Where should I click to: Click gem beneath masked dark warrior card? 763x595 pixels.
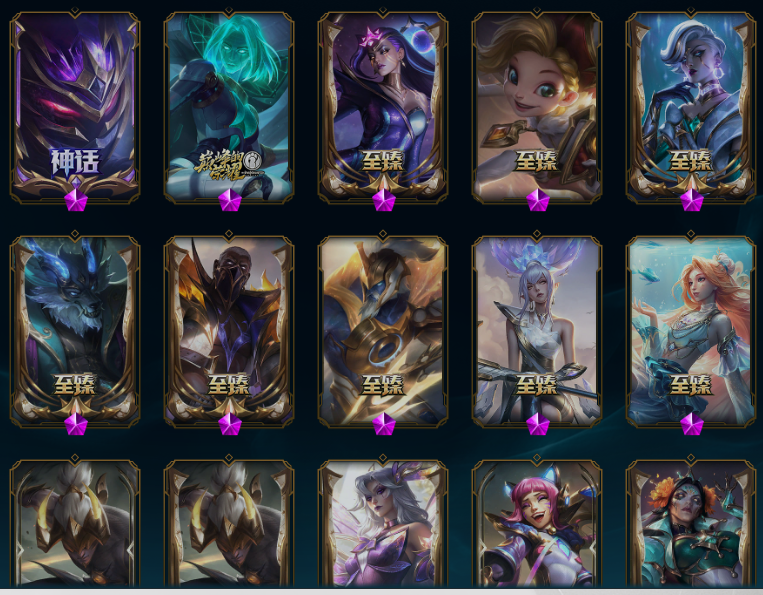[x=230, y=424]
